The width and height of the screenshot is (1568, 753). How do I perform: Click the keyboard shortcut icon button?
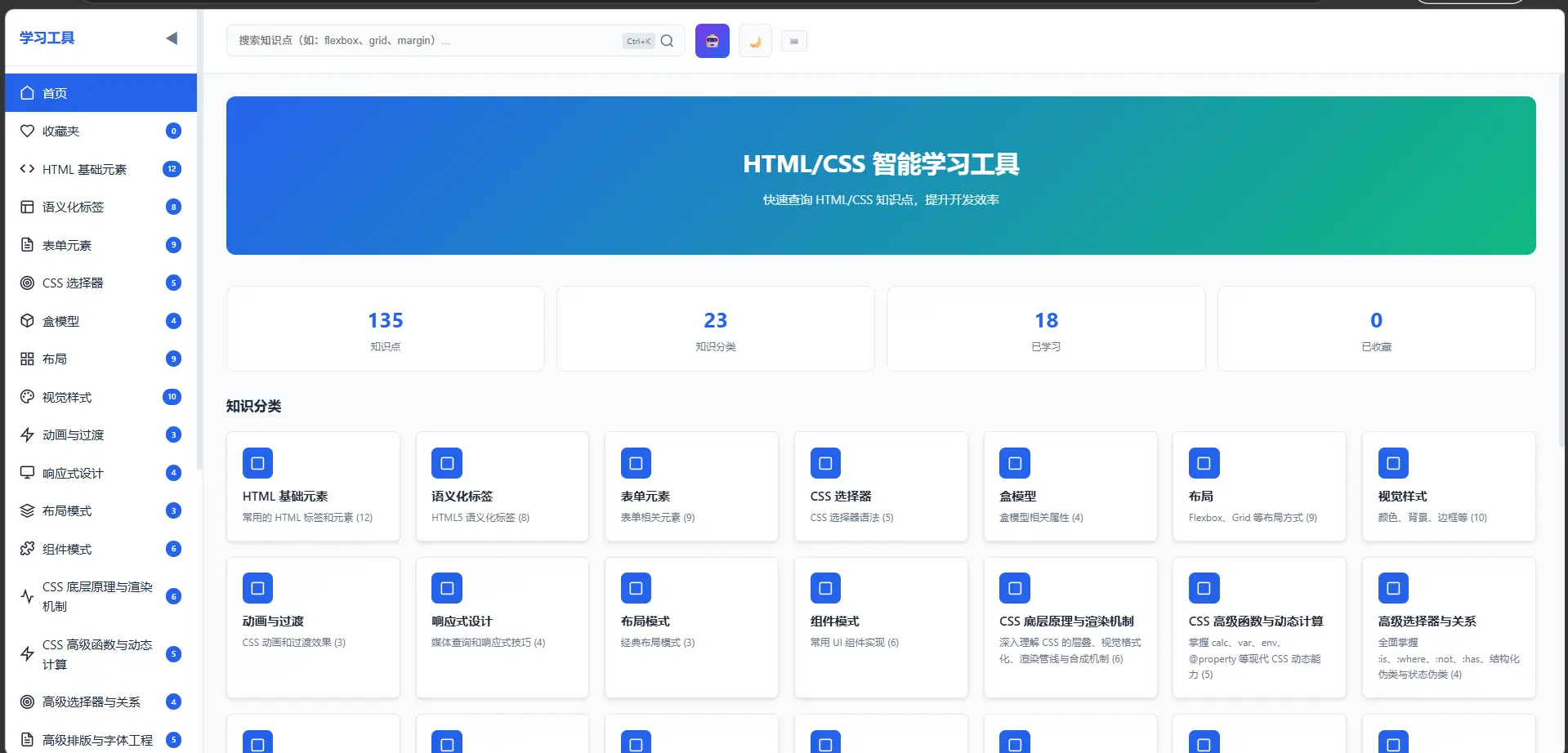coord(793,41)
